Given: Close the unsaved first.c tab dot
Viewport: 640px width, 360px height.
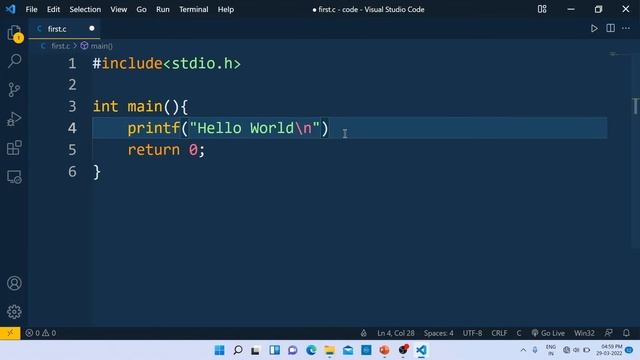Looking at the screenshot, I should point(91,28).
